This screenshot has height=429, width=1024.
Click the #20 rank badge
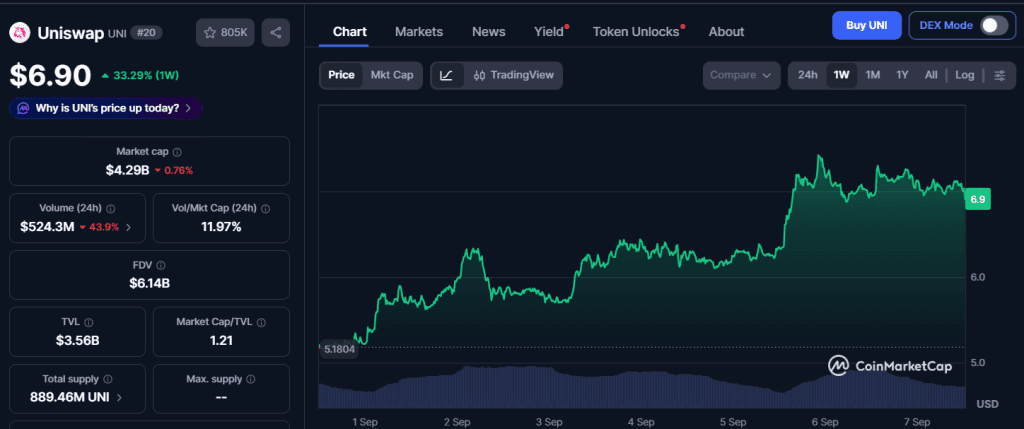[146, 33]
